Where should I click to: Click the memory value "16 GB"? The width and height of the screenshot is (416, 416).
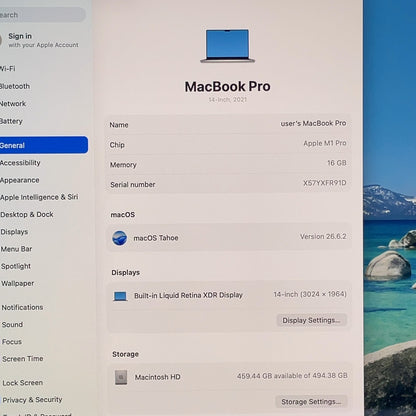pyautogui.click(x=337, y=163)
